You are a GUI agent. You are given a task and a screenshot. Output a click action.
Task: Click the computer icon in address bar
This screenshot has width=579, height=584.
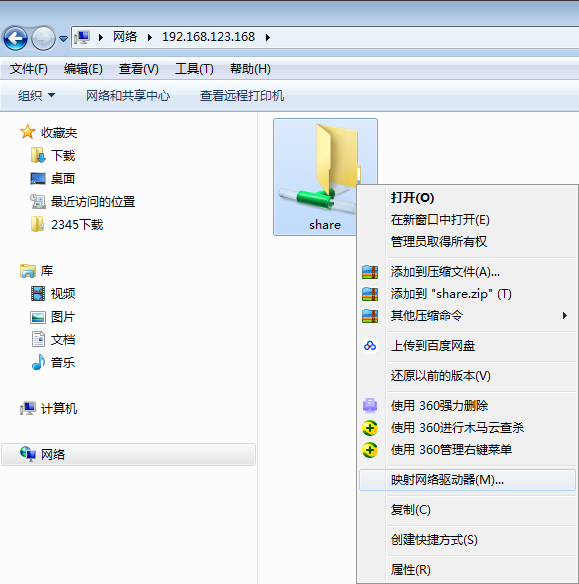82,37
